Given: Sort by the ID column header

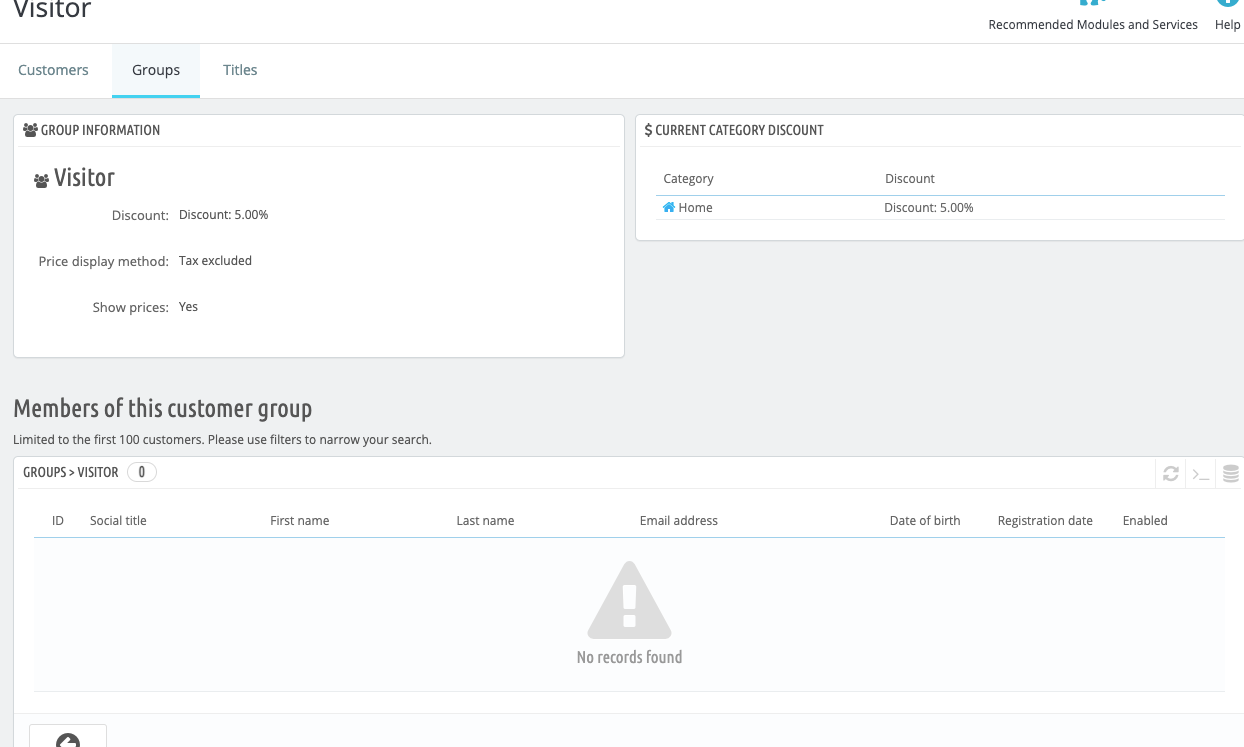Looking at the screenshot, I should (x=58, y=520).
